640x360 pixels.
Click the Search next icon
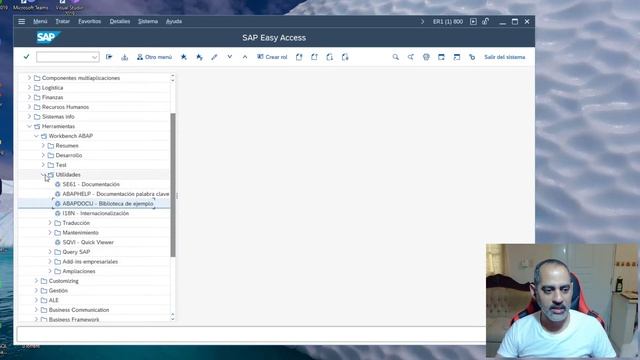(x=411, y=57)
